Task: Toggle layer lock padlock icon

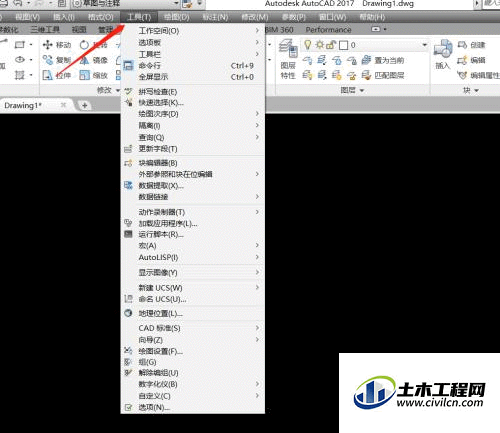Action: click(330, 45)
